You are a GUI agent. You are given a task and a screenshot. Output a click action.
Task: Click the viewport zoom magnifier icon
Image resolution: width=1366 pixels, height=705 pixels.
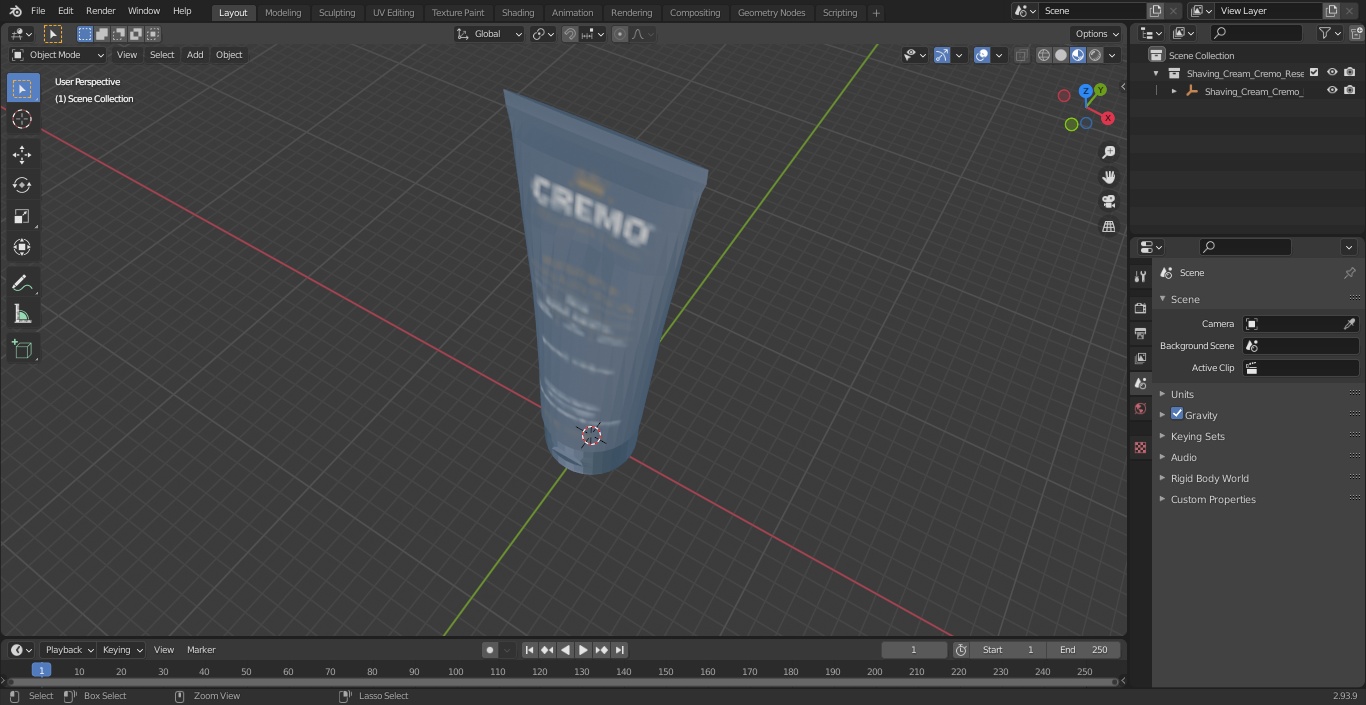click(x=1108, y=152)
